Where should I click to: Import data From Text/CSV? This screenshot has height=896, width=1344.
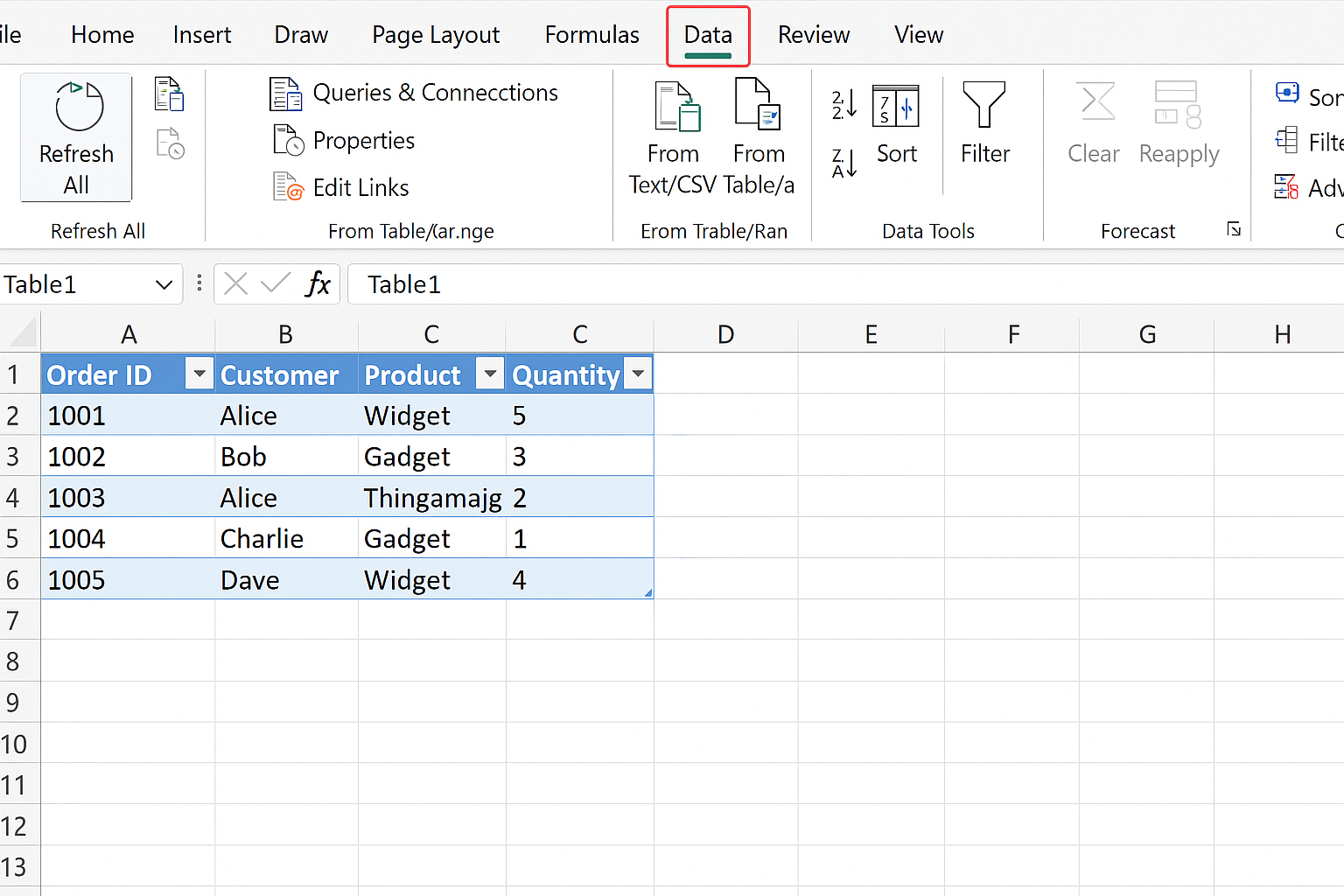[x=674, y=138]
